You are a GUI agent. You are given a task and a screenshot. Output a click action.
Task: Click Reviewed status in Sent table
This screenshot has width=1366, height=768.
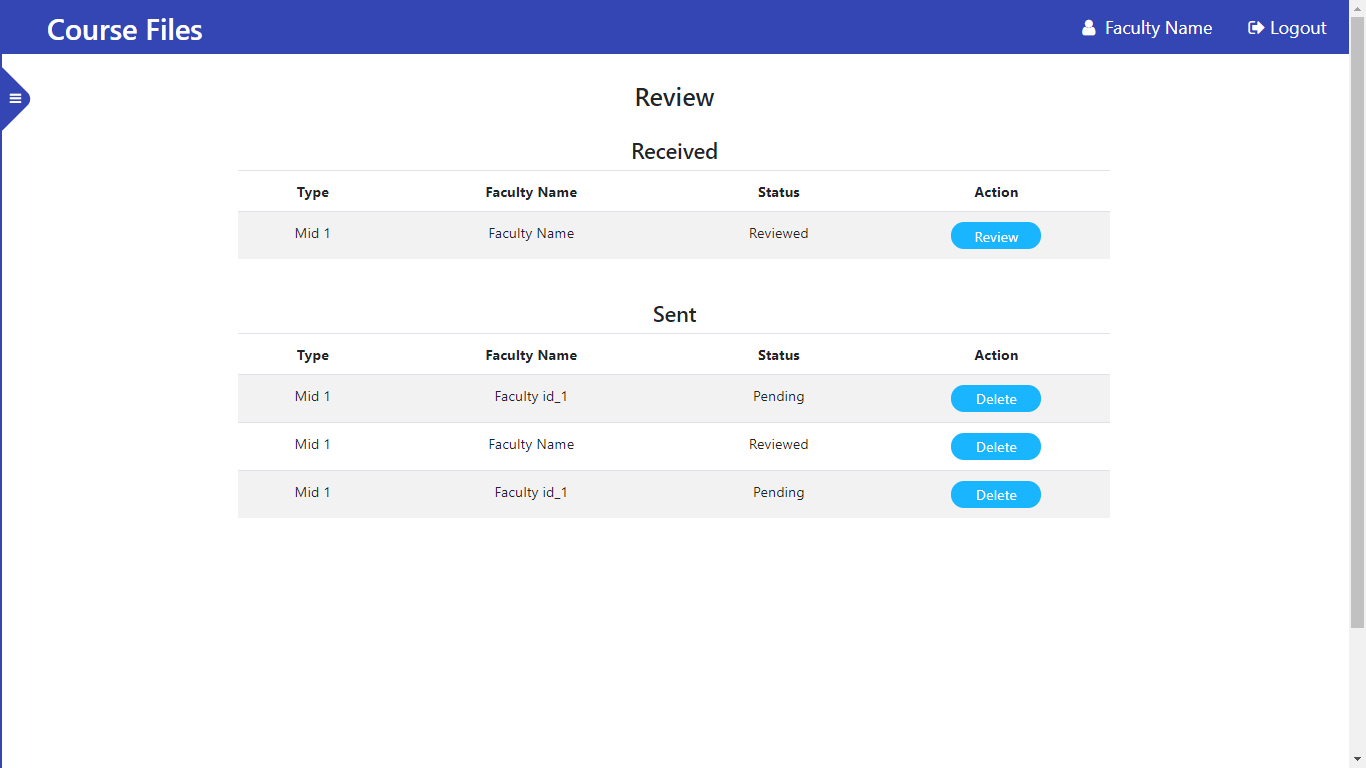(x=779, y=444)
